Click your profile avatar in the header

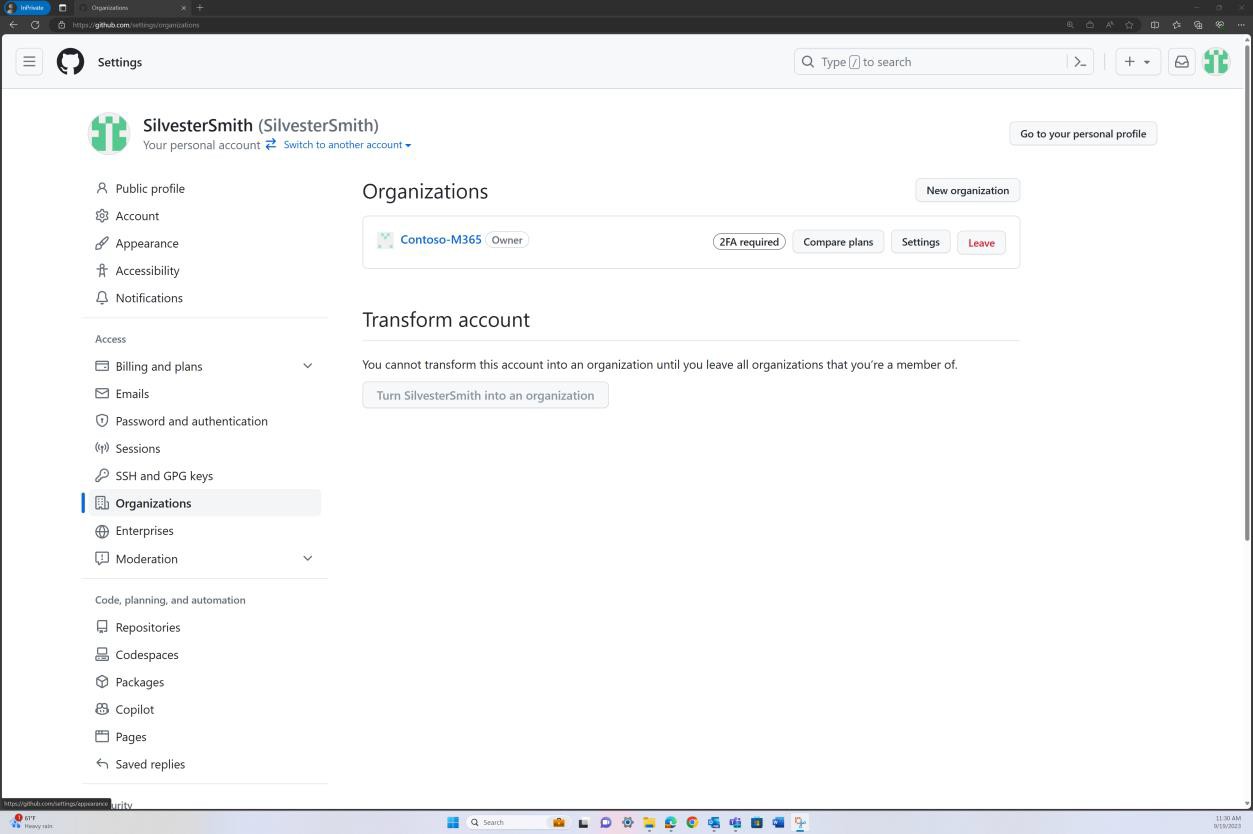pos(1215,61)
